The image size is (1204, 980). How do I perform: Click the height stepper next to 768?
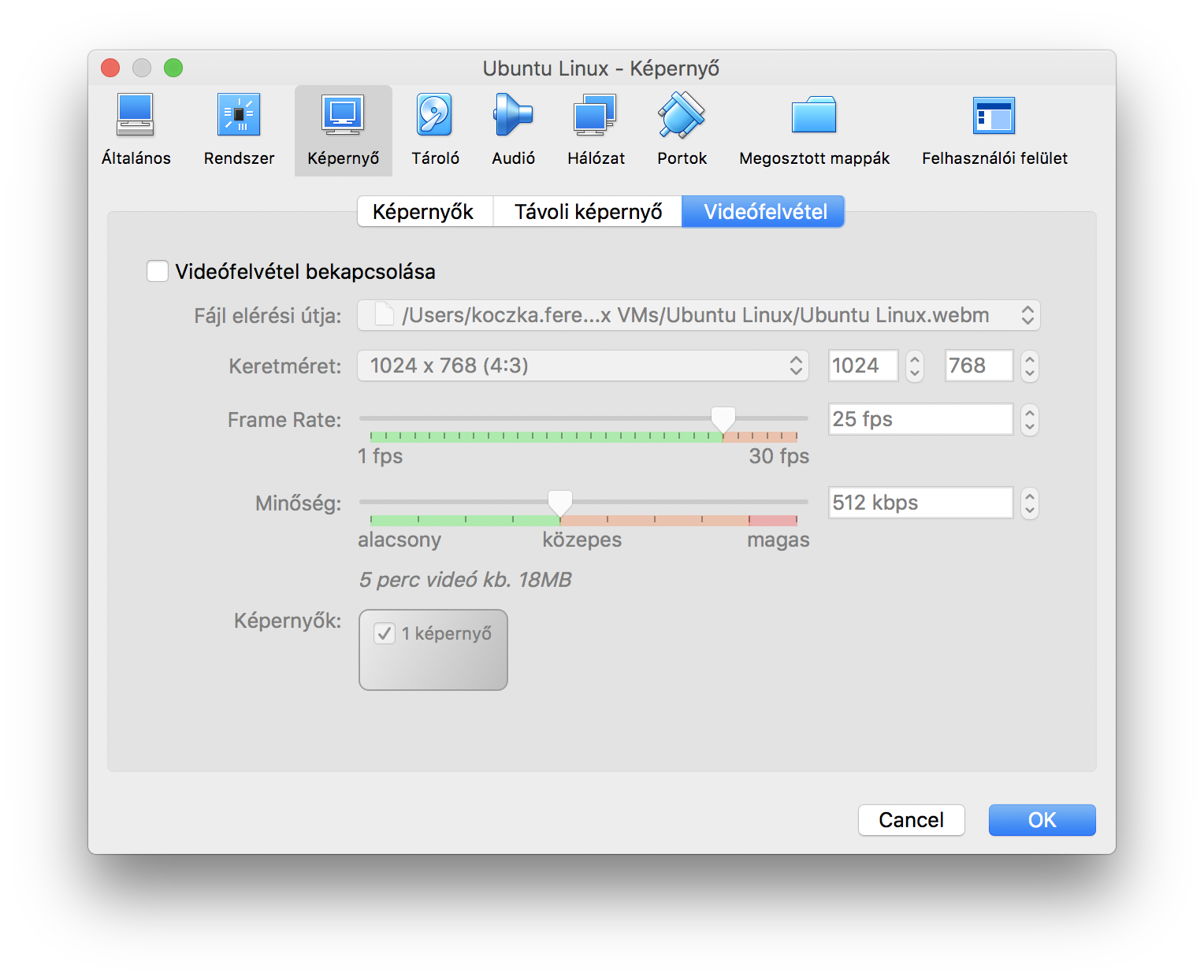(x=1030, y=366)
